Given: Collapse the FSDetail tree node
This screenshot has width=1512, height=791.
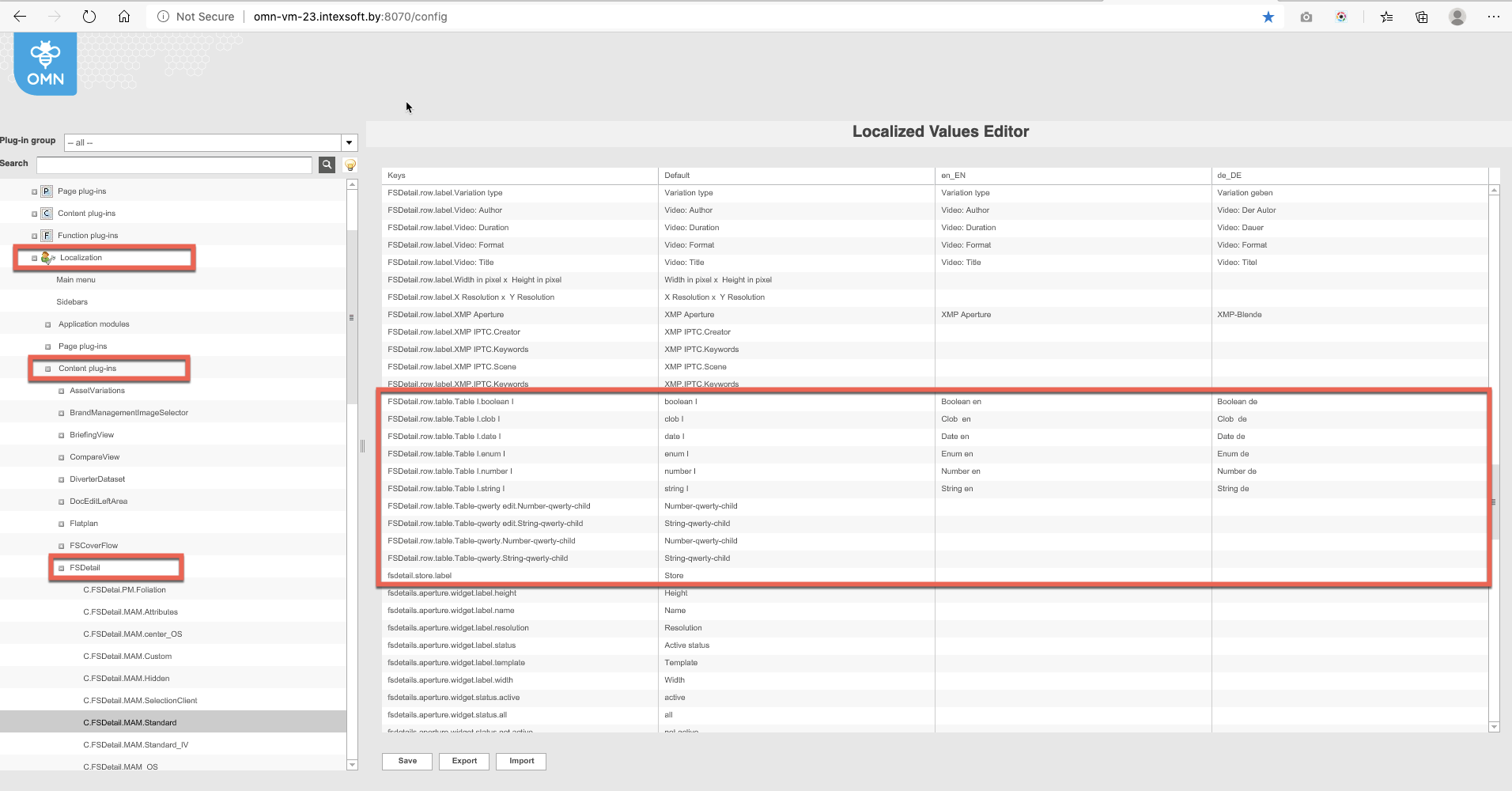Looking at the screenshot, I should (60, 567).
